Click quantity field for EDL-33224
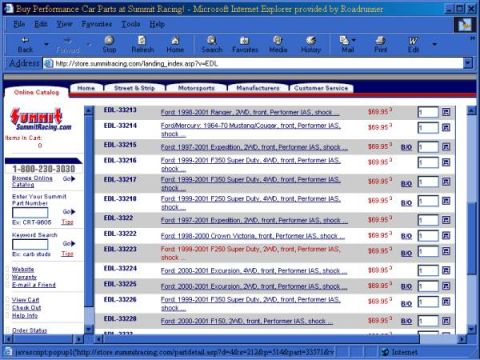Image resolution: width=480 pixels, height=360 pixels. 428,271
